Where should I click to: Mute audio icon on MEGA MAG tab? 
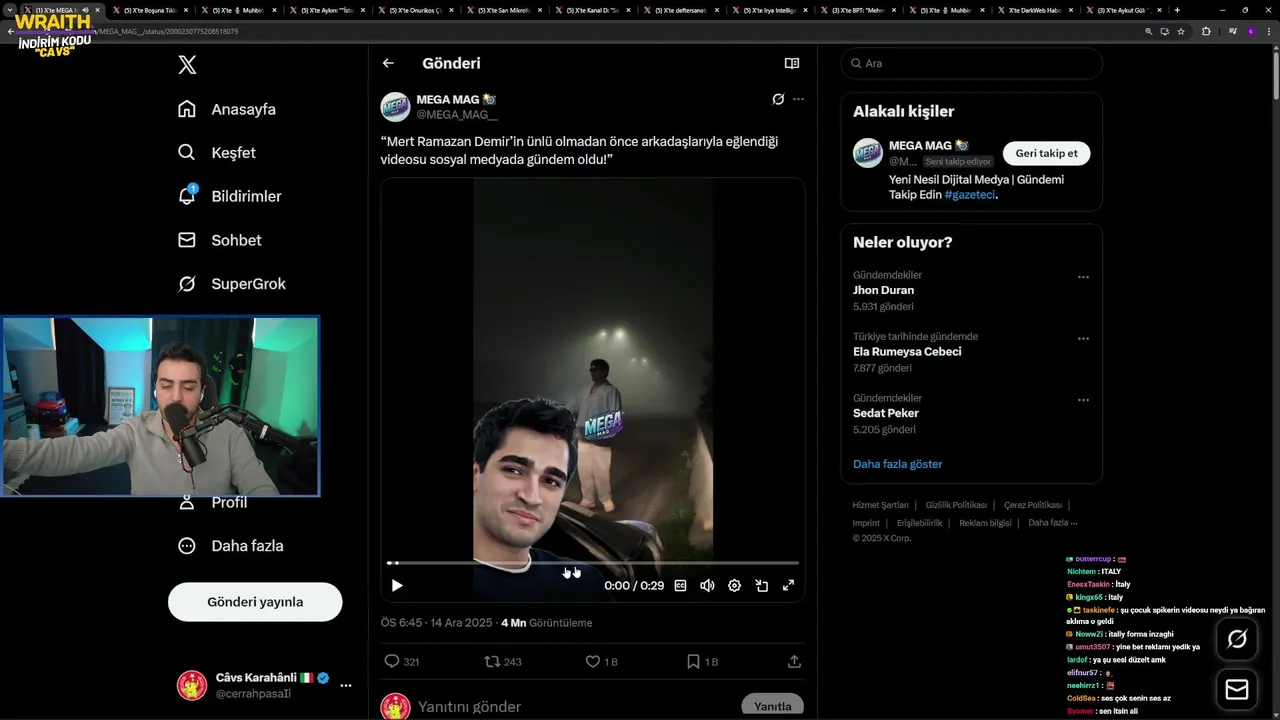86,10
